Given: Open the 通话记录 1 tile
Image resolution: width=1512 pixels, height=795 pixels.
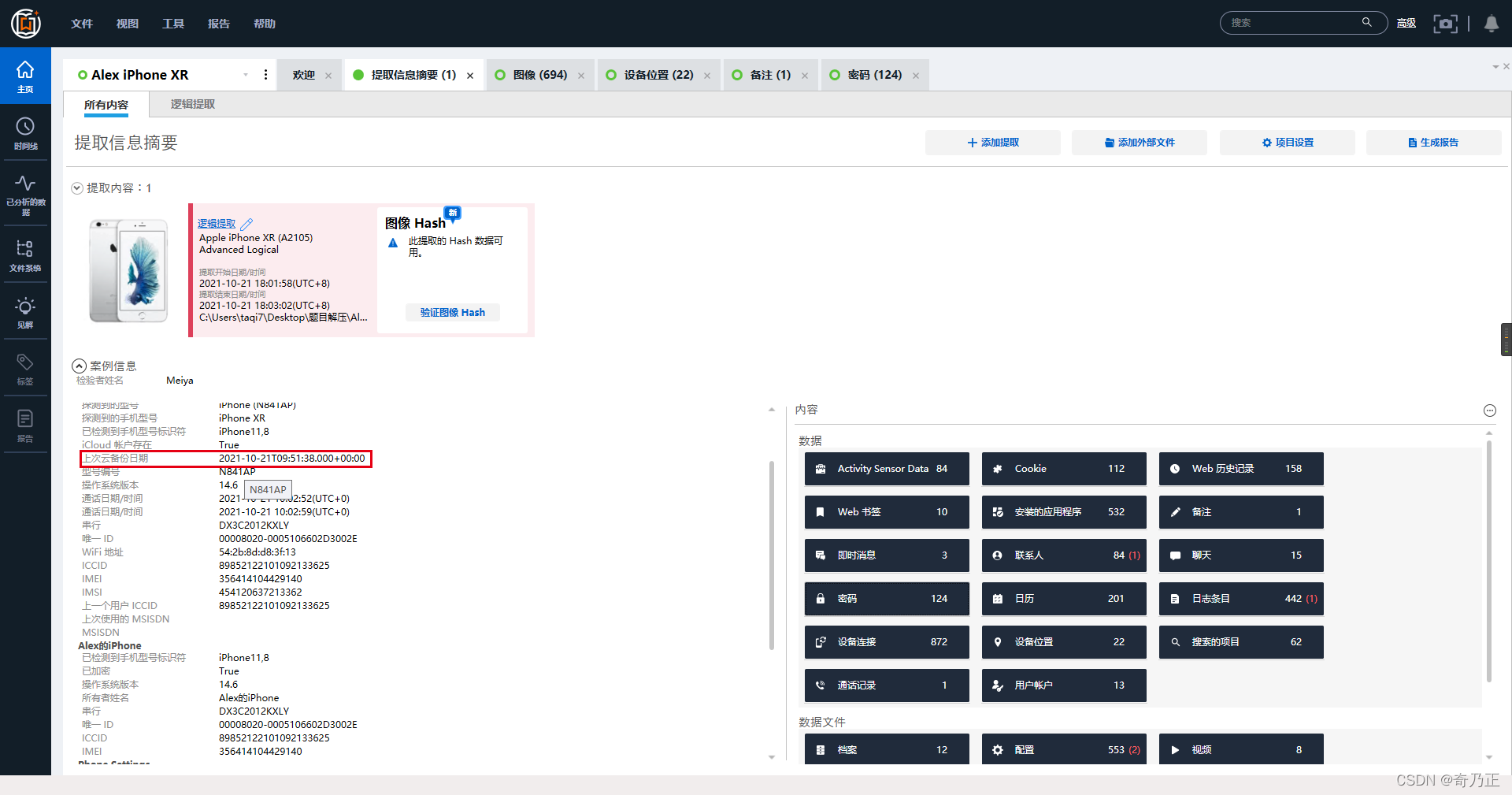Looking at the screenshot, I should tap(887, 685).
